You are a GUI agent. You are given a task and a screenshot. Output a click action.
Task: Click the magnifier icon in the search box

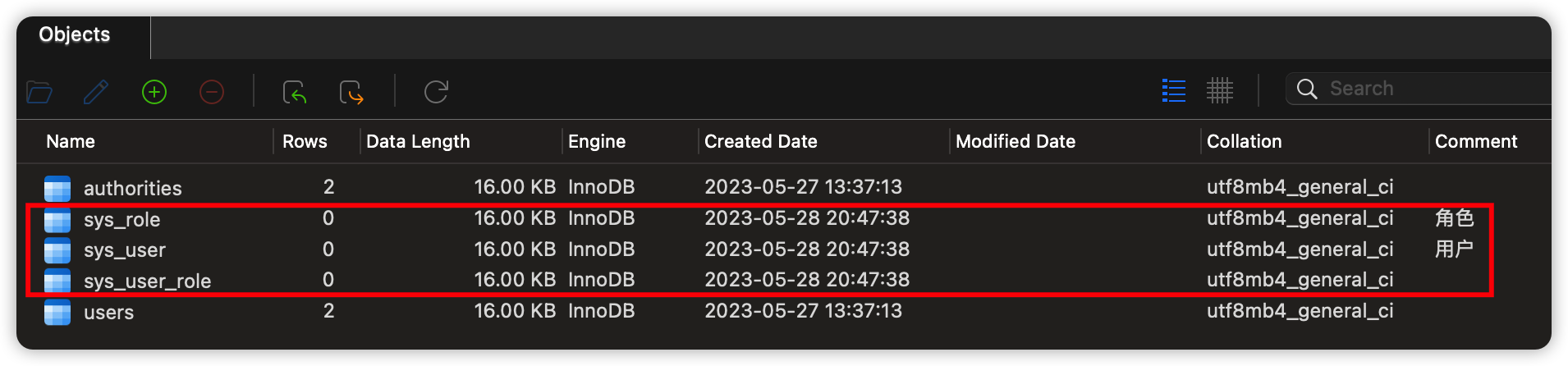coord(1307,89)
